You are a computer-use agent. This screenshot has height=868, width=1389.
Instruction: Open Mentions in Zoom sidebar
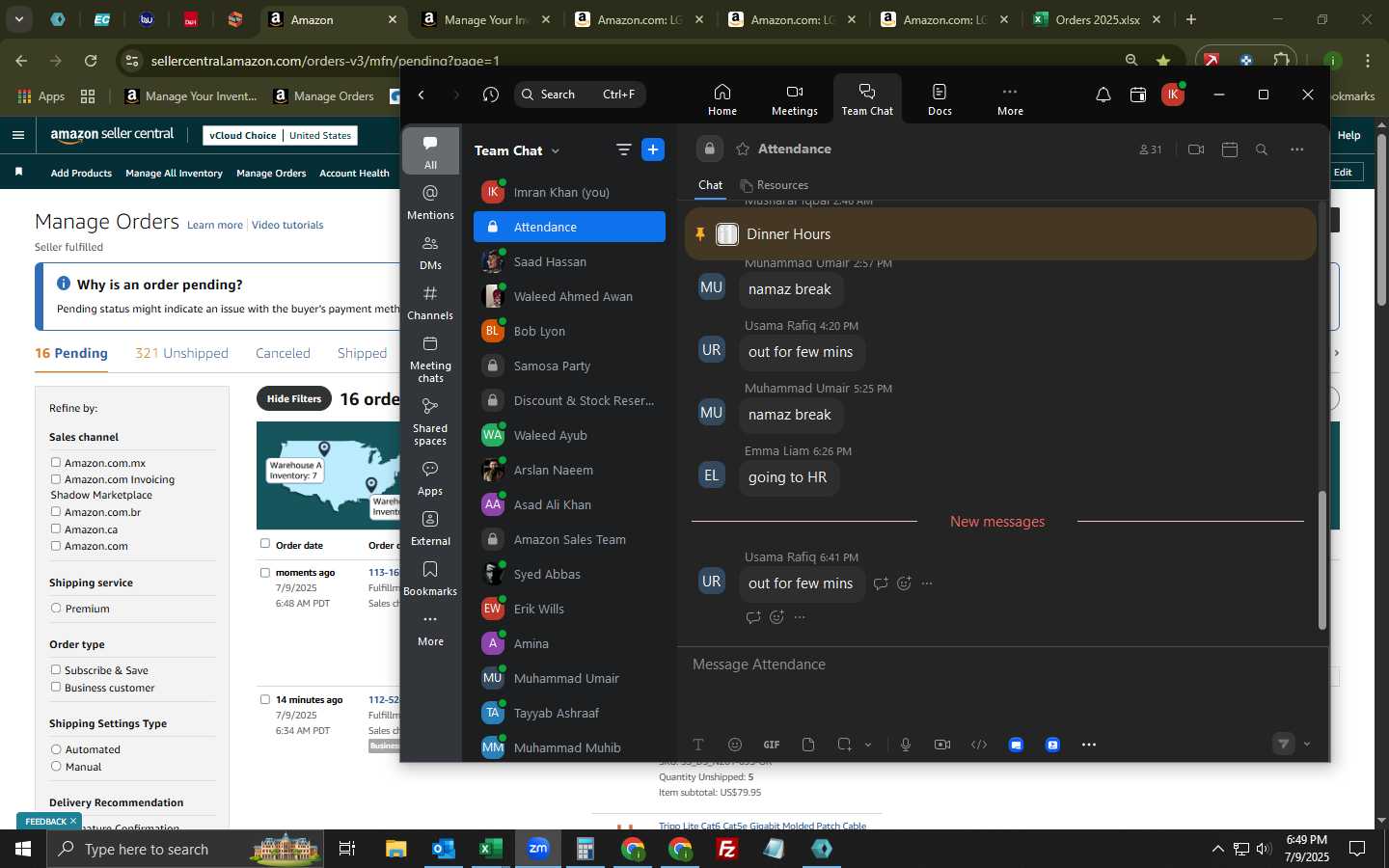point(430,203)
